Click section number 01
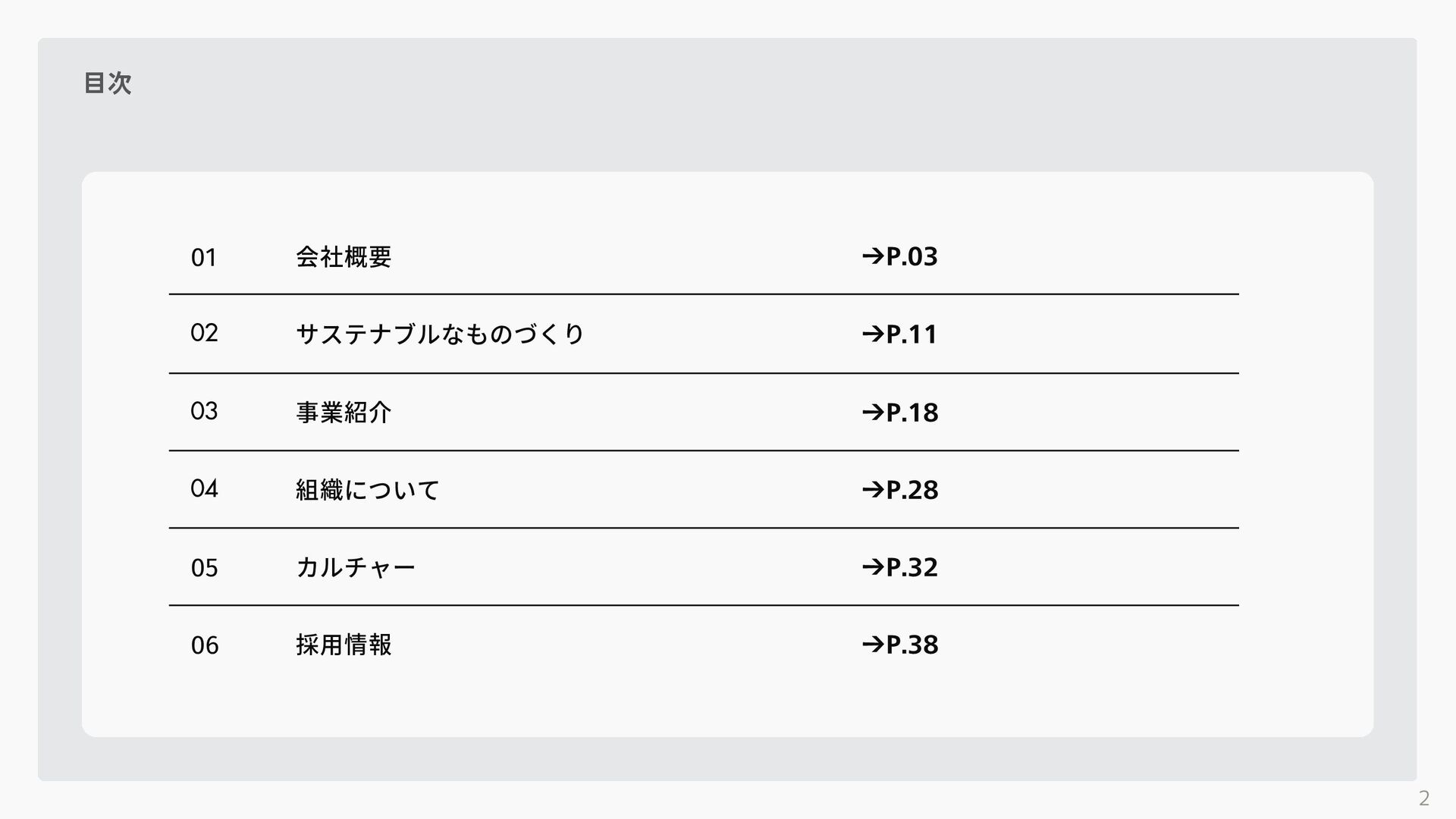Screen dimensions: 1456x819 (x=204, y=258)
